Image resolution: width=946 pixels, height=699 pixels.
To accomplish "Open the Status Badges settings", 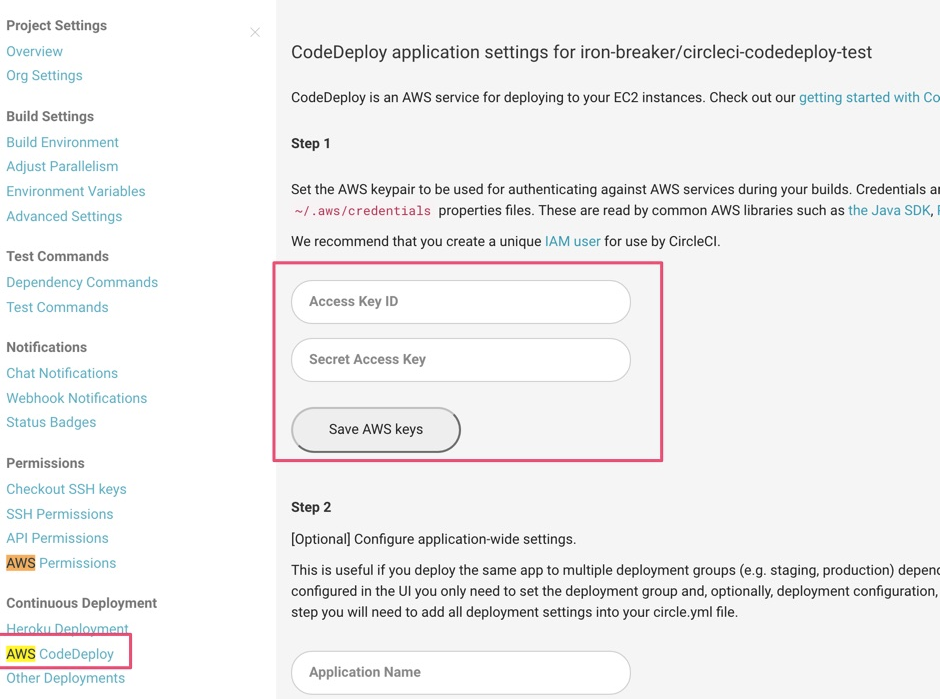I will [51, 422].
